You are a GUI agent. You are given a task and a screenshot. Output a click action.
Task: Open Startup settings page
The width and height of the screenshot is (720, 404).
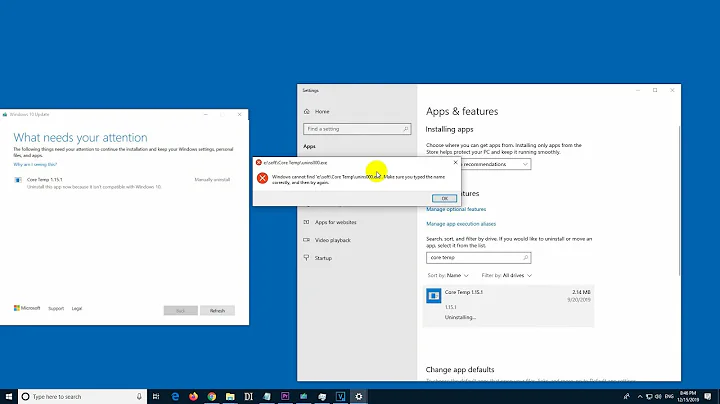[x=323, y=258]
